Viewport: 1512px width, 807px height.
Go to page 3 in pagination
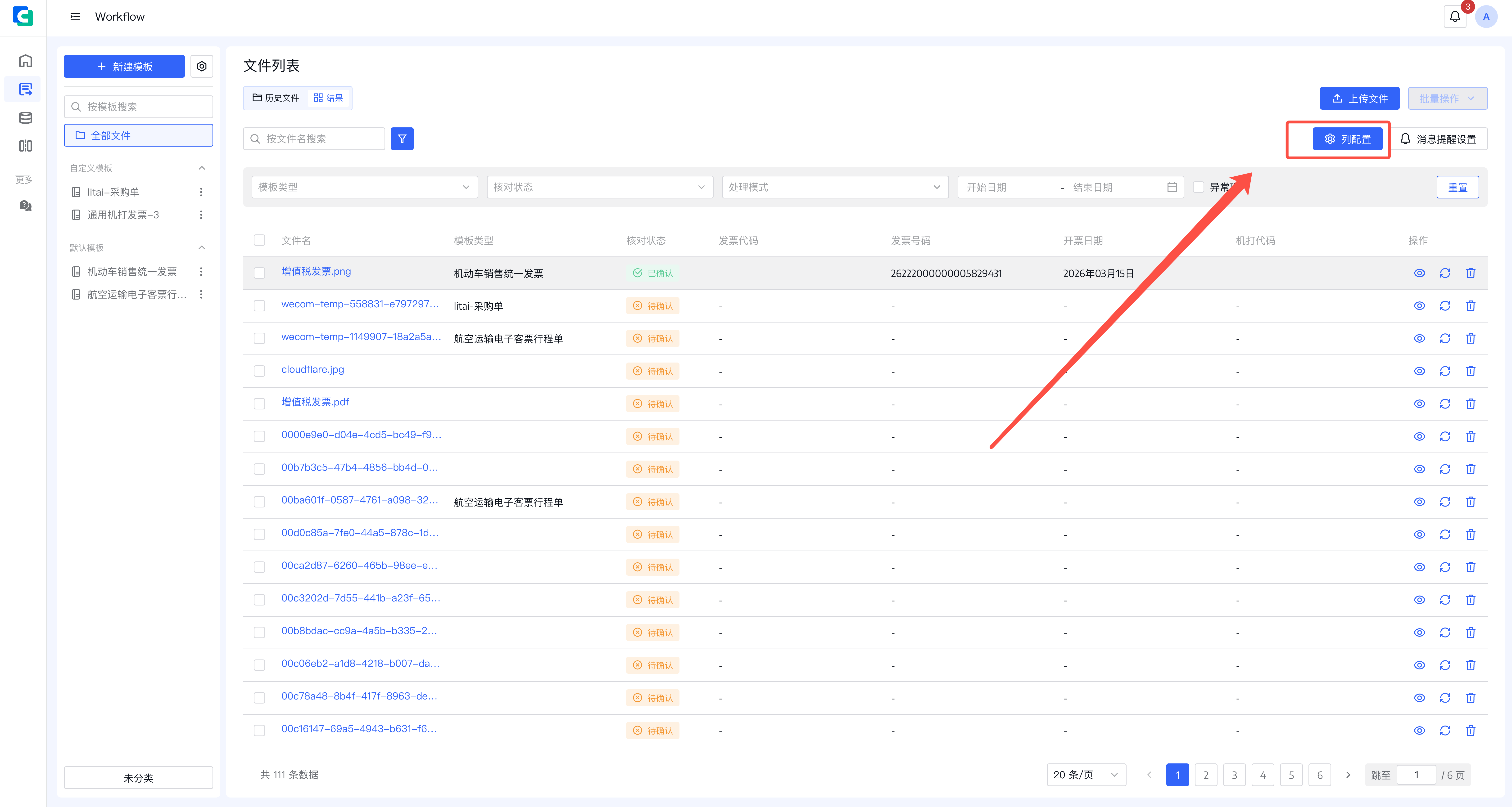[x=1234, y=775]
